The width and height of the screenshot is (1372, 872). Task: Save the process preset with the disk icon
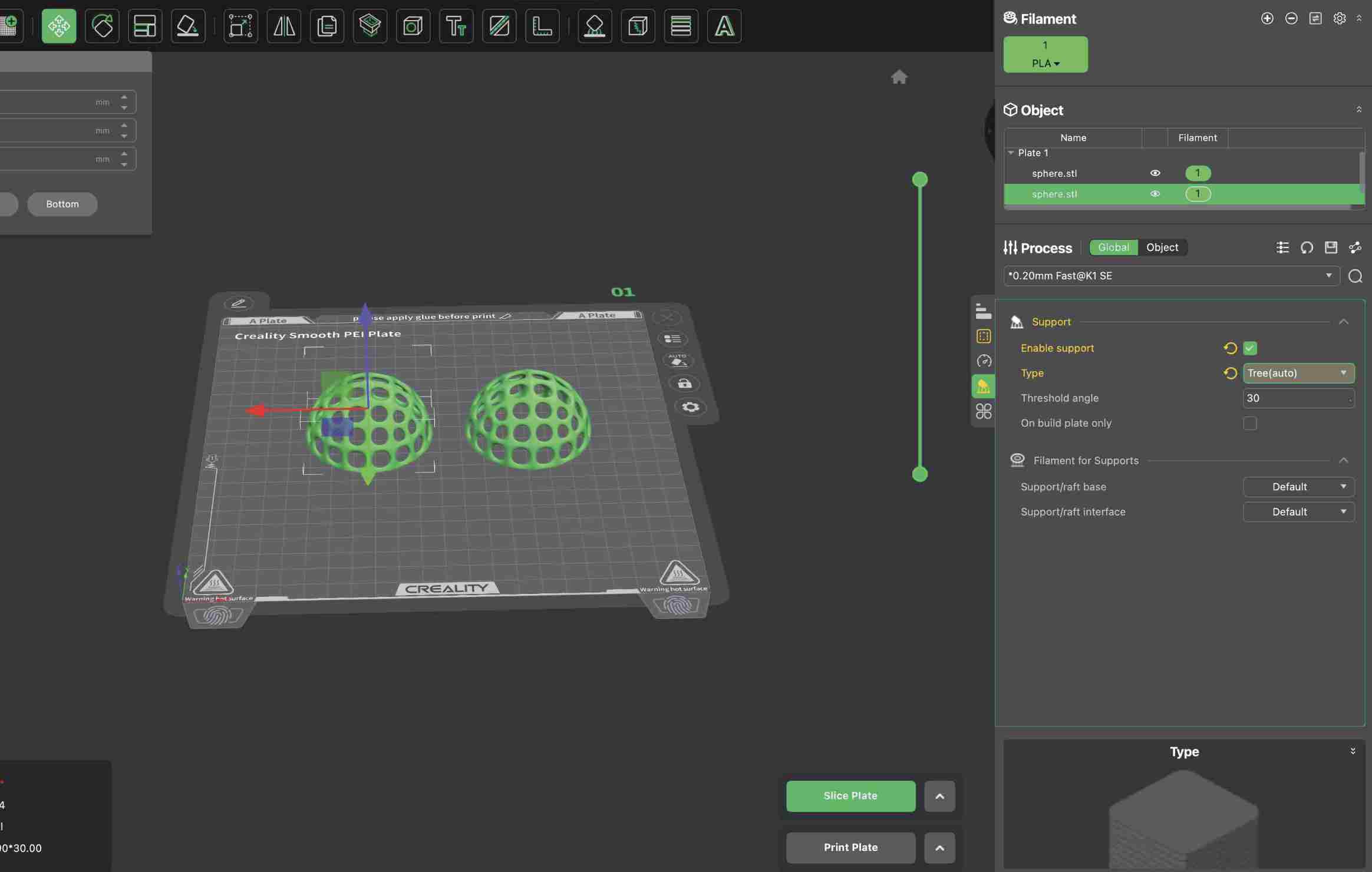[1331, 247]
